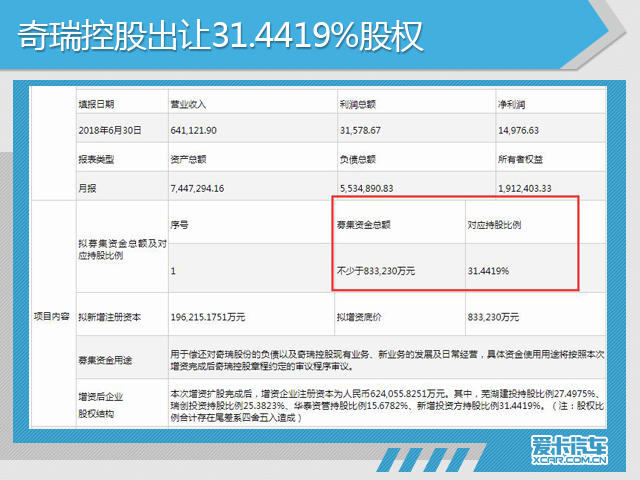Image resolution: width=640 pixels, height=480 pixels.
Task: Click the 月报 cell
Action: point(87,188)
